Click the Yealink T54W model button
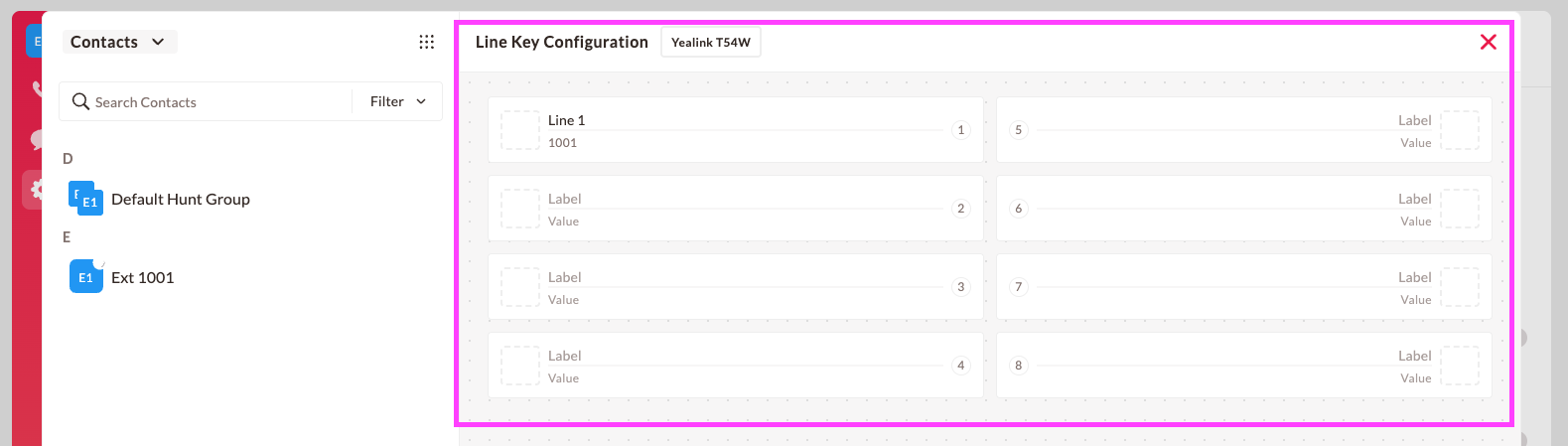 [x=711, y=42]
